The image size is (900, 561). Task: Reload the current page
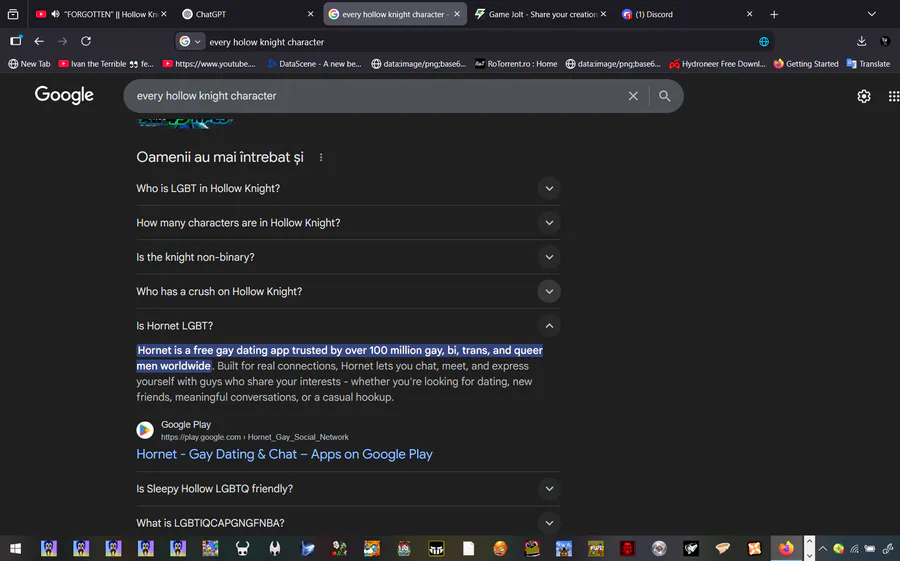(x=86, y=41)
